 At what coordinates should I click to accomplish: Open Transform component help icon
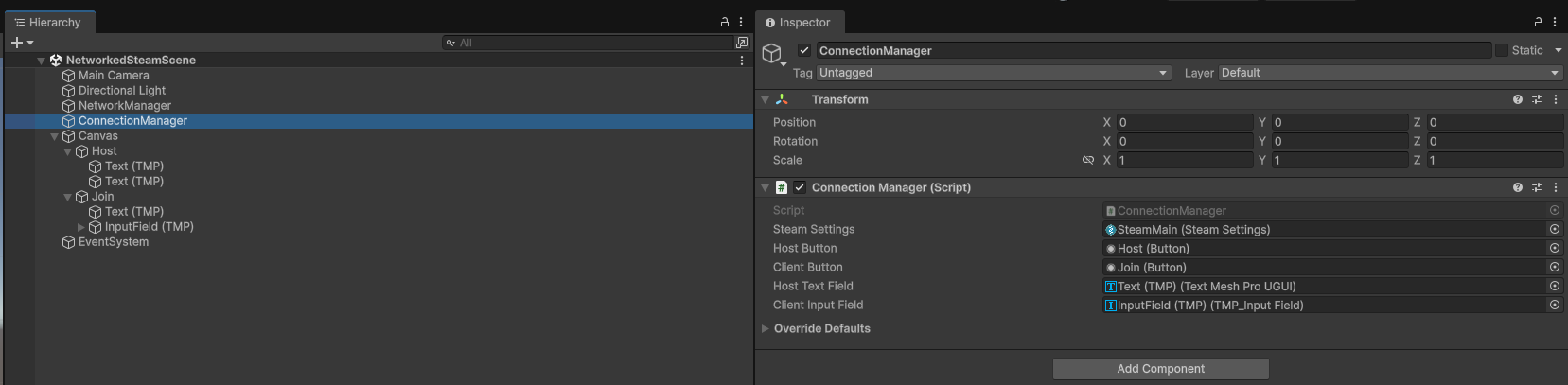1518,99
